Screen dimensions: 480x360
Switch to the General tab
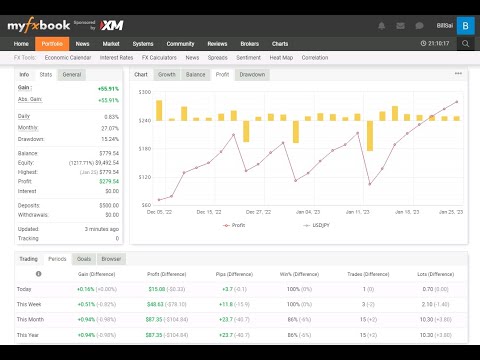click(x=72, y=74)
